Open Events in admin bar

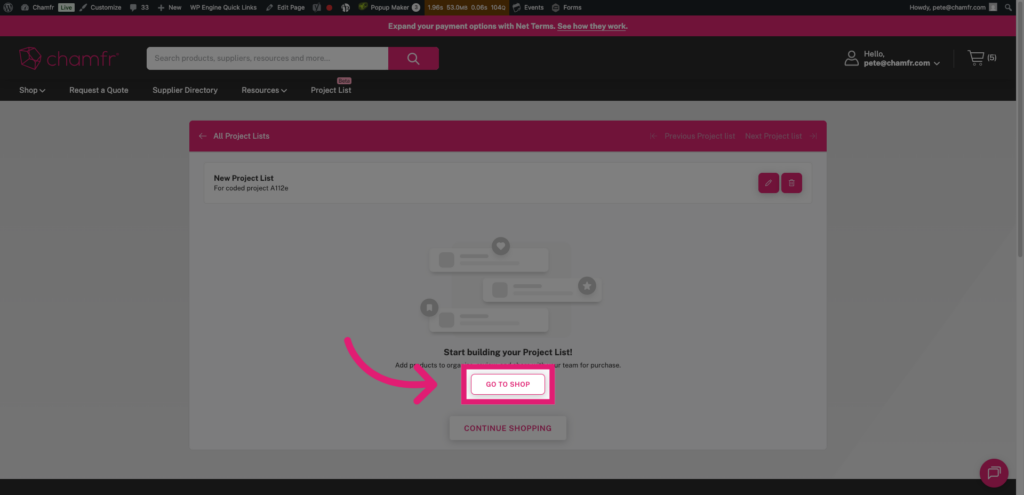(x=528, y=7)
